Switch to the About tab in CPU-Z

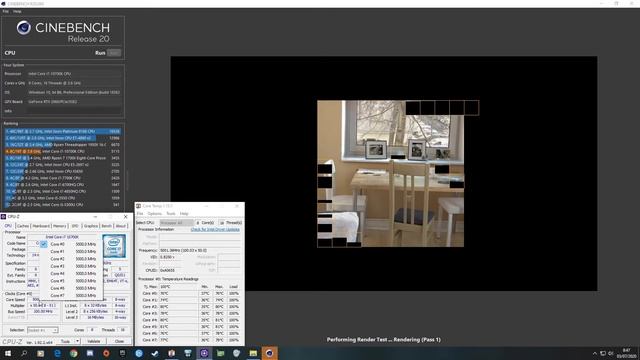121,226
